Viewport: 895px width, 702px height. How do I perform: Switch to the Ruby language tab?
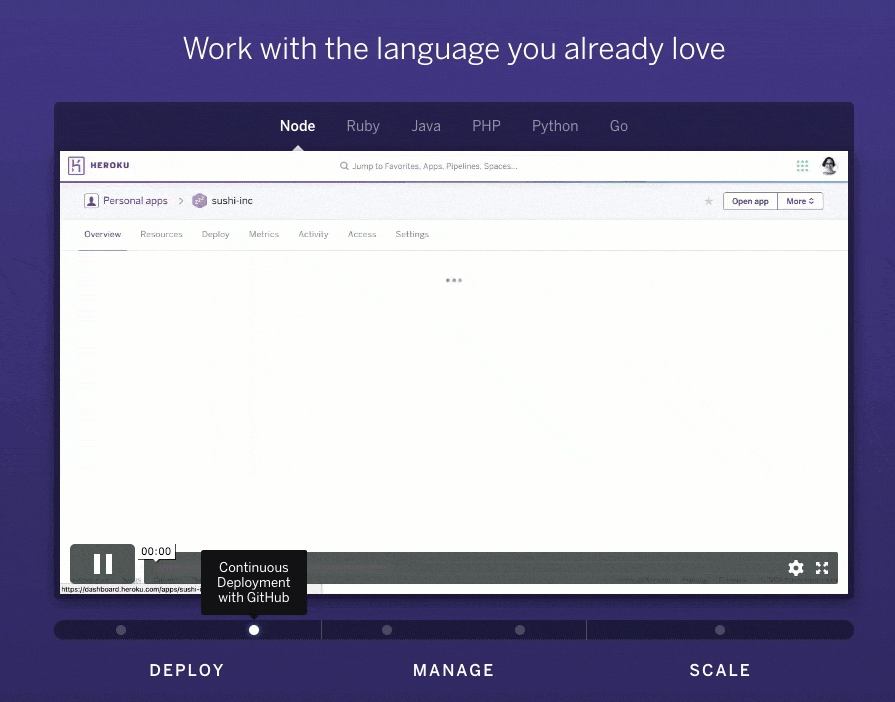click(363, 126)
